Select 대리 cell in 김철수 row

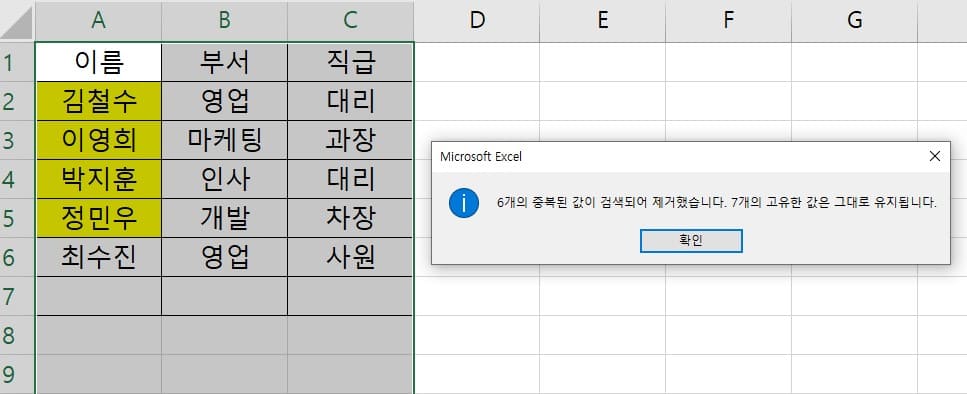click(x=350, y=101)
